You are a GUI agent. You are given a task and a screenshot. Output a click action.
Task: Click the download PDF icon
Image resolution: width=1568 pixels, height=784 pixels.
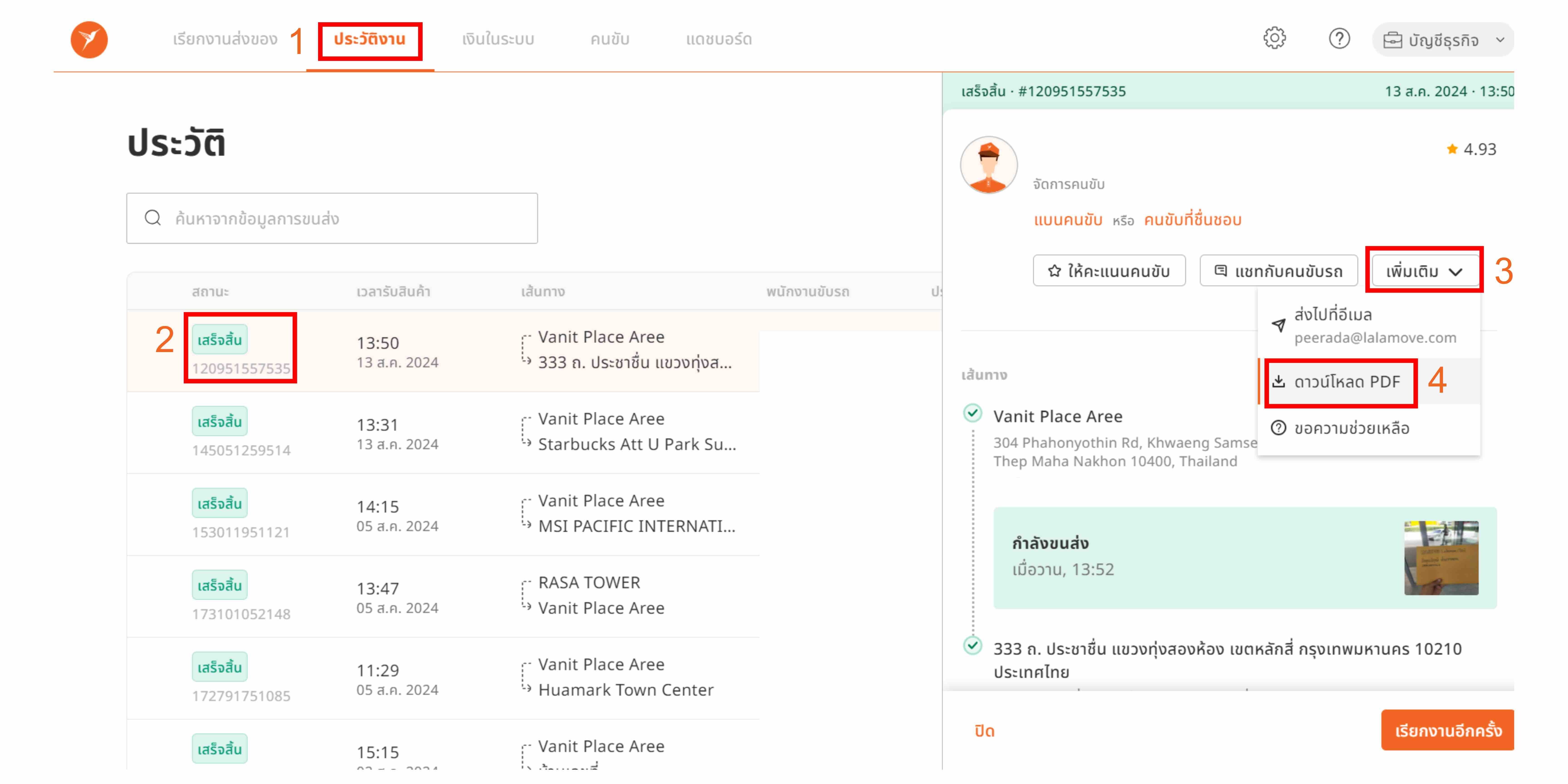(x=1278, y=381)
